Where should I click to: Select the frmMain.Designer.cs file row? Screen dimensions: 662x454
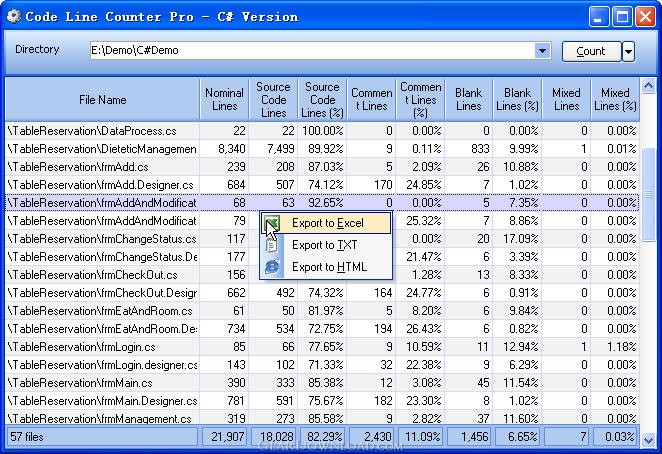click(x=322, y=401)
